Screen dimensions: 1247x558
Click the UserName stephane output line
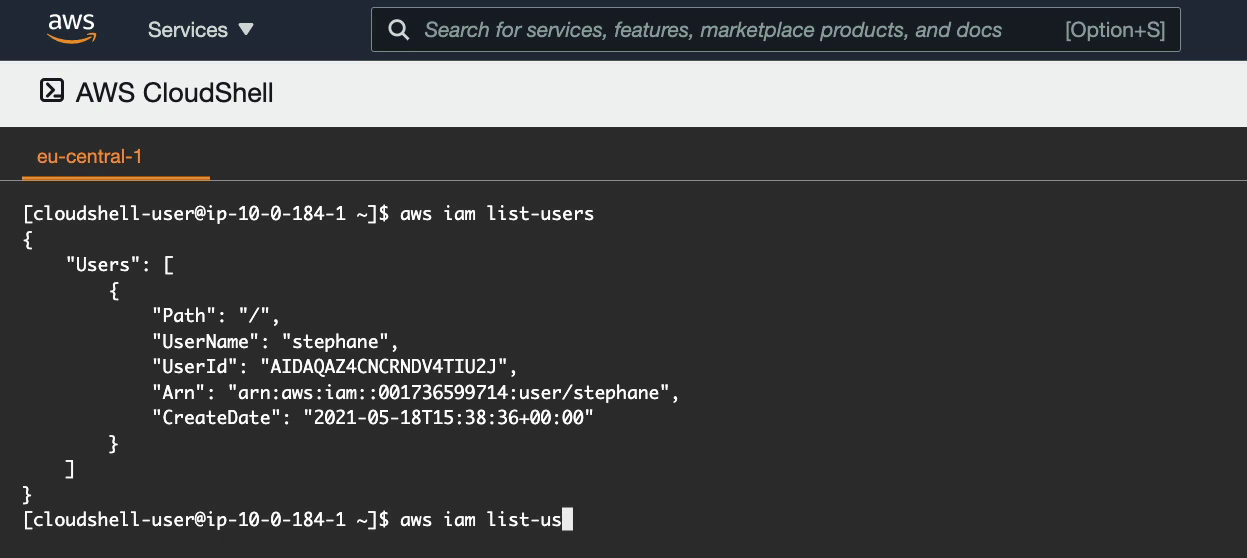pyautogui.click(x=275, y=341)
